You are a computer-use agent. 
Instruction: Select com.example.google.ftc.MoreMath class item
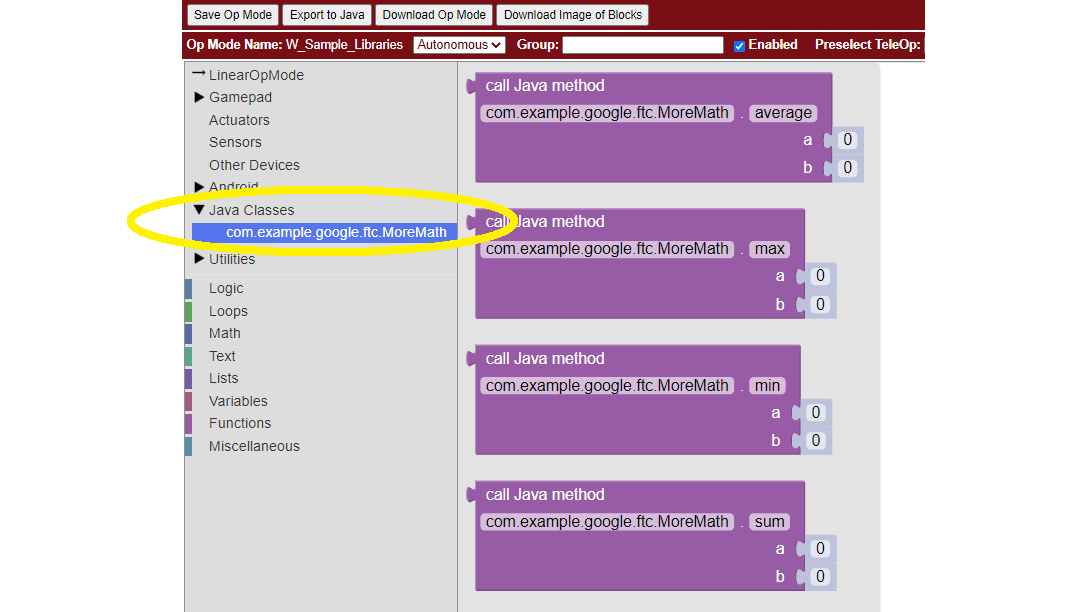335,232
